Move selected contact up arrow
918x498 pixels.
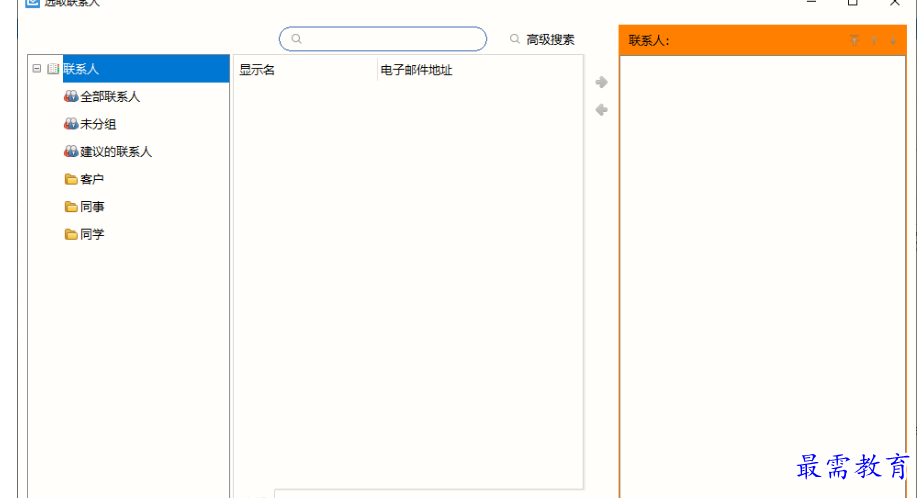tap(874, 40)
